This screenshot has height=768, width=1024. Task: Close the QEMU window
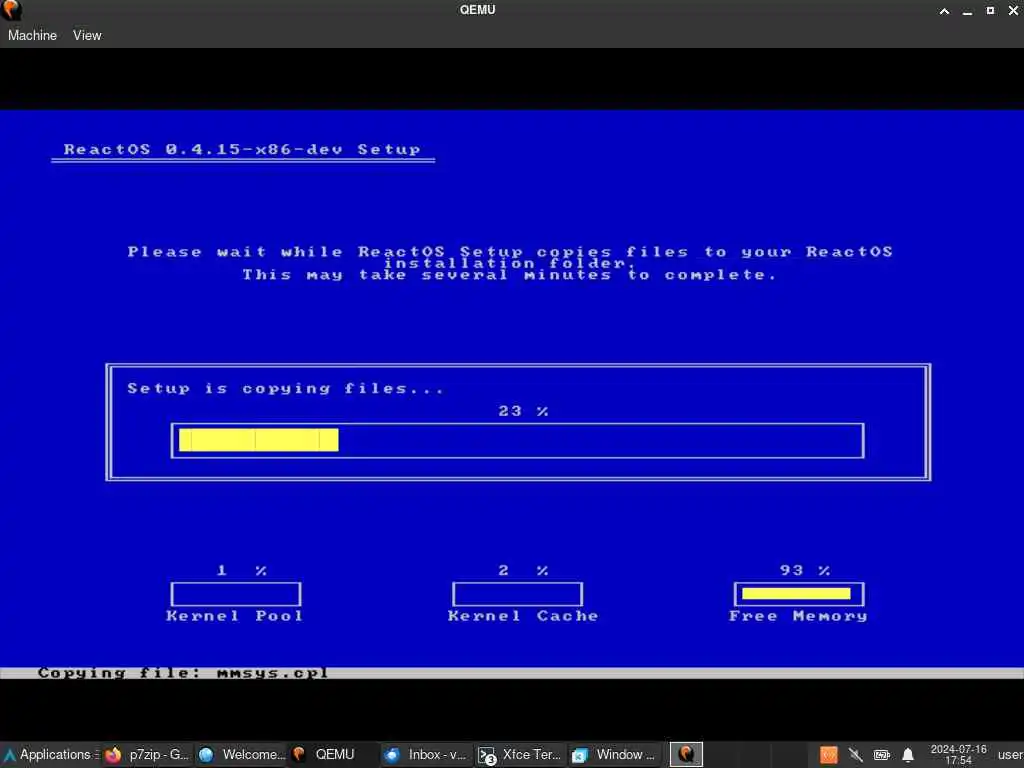coord(1013,10)
